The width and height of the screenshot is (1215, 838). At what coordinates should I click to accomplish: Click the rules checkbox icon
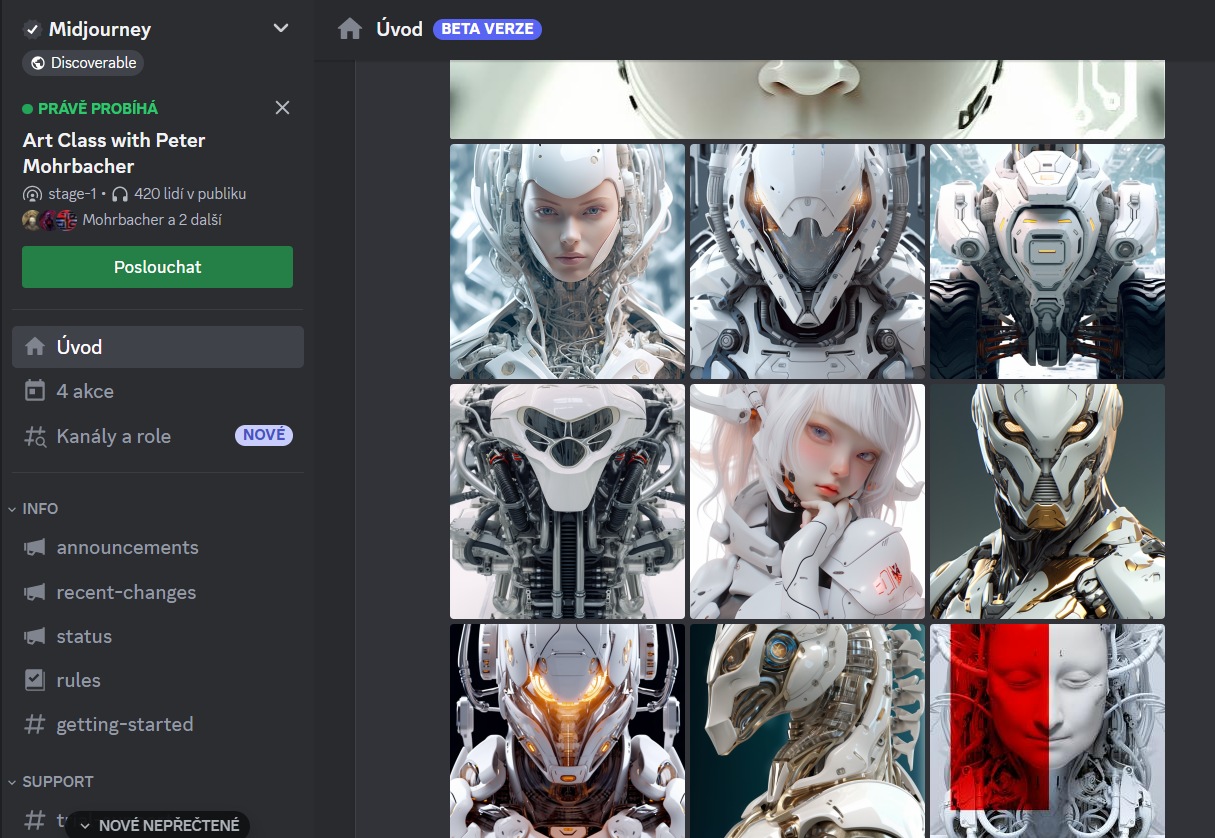point(35,680)
